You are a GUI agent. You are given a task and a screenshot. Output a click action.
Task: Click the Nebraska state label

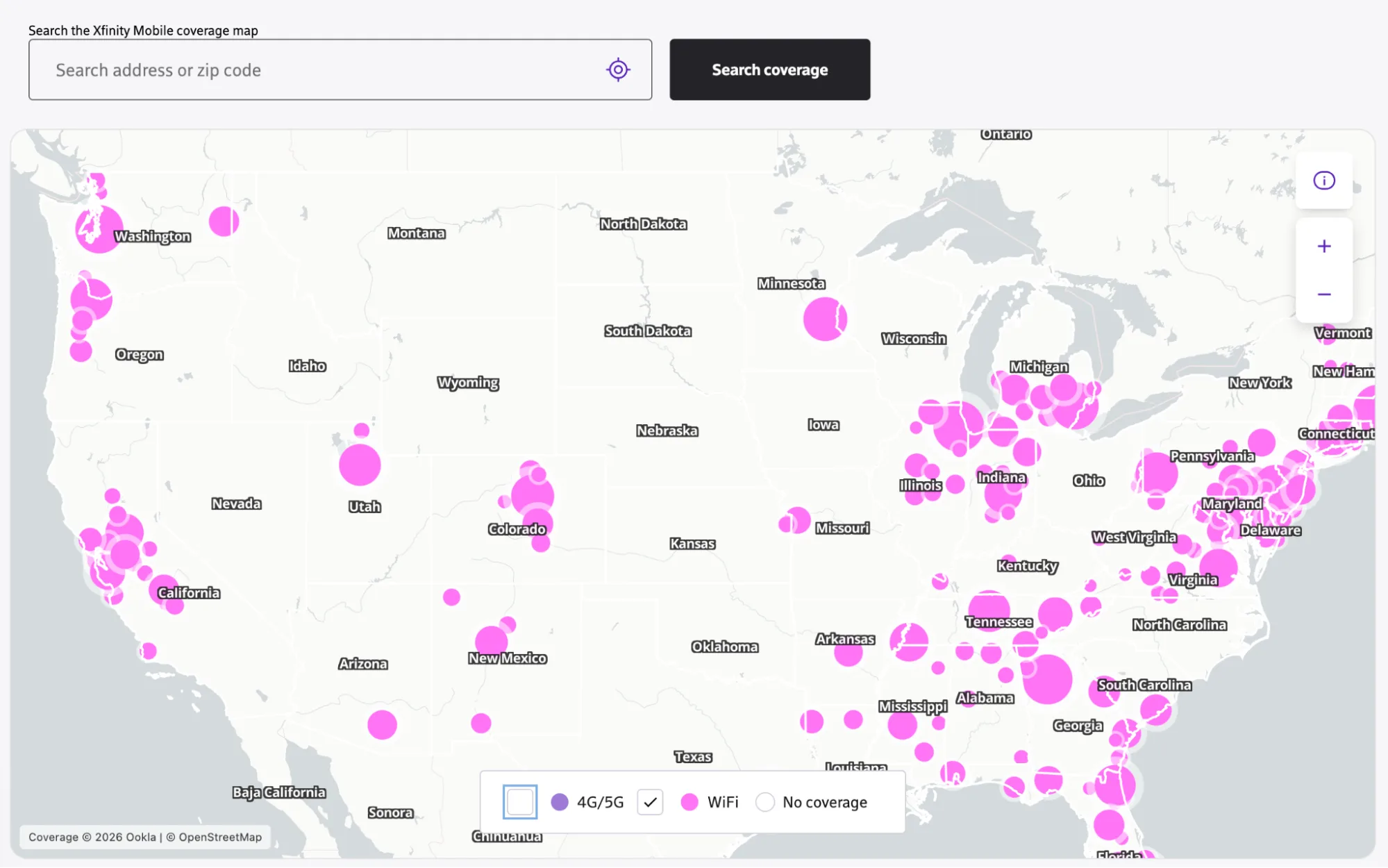tap(667, 431)
